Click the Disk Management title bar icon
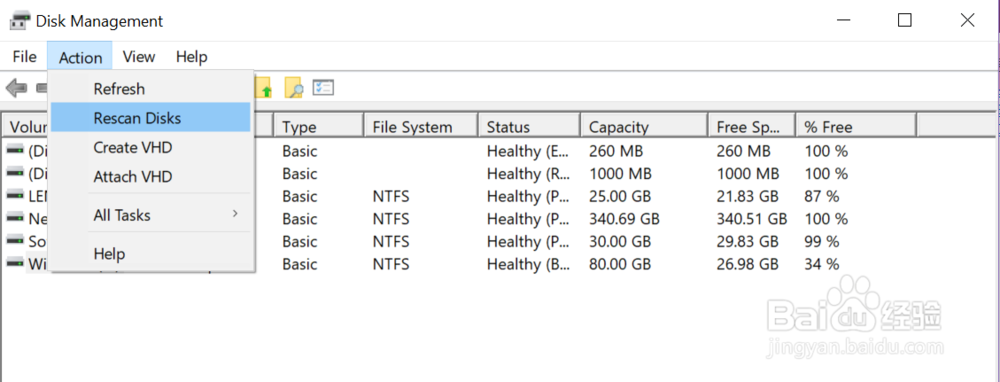The height and width of the screenshot is (382, 1000). 20,21
